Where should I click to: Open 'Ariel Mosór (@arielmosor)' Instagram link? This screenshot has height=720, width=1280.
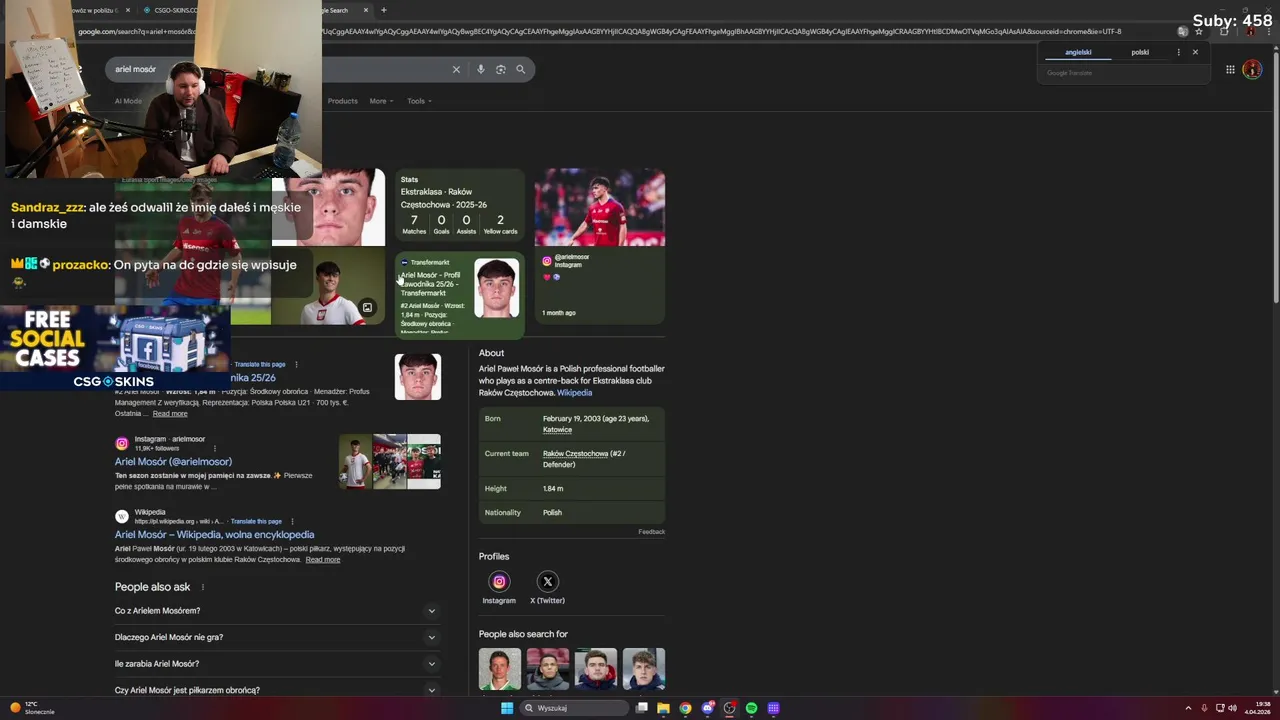173,462
